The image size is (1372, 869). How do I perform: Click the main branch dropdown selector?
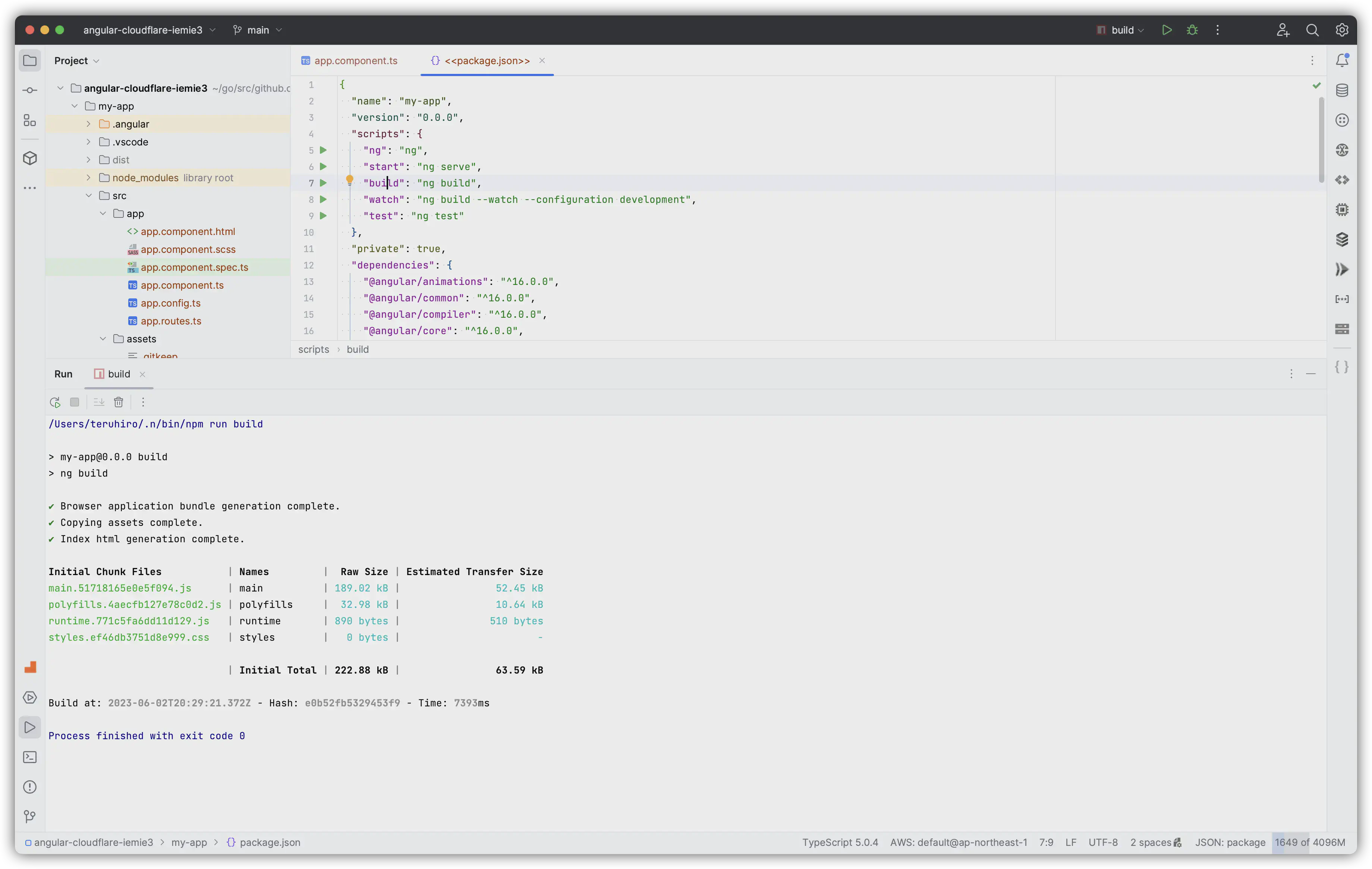point(258,30)
